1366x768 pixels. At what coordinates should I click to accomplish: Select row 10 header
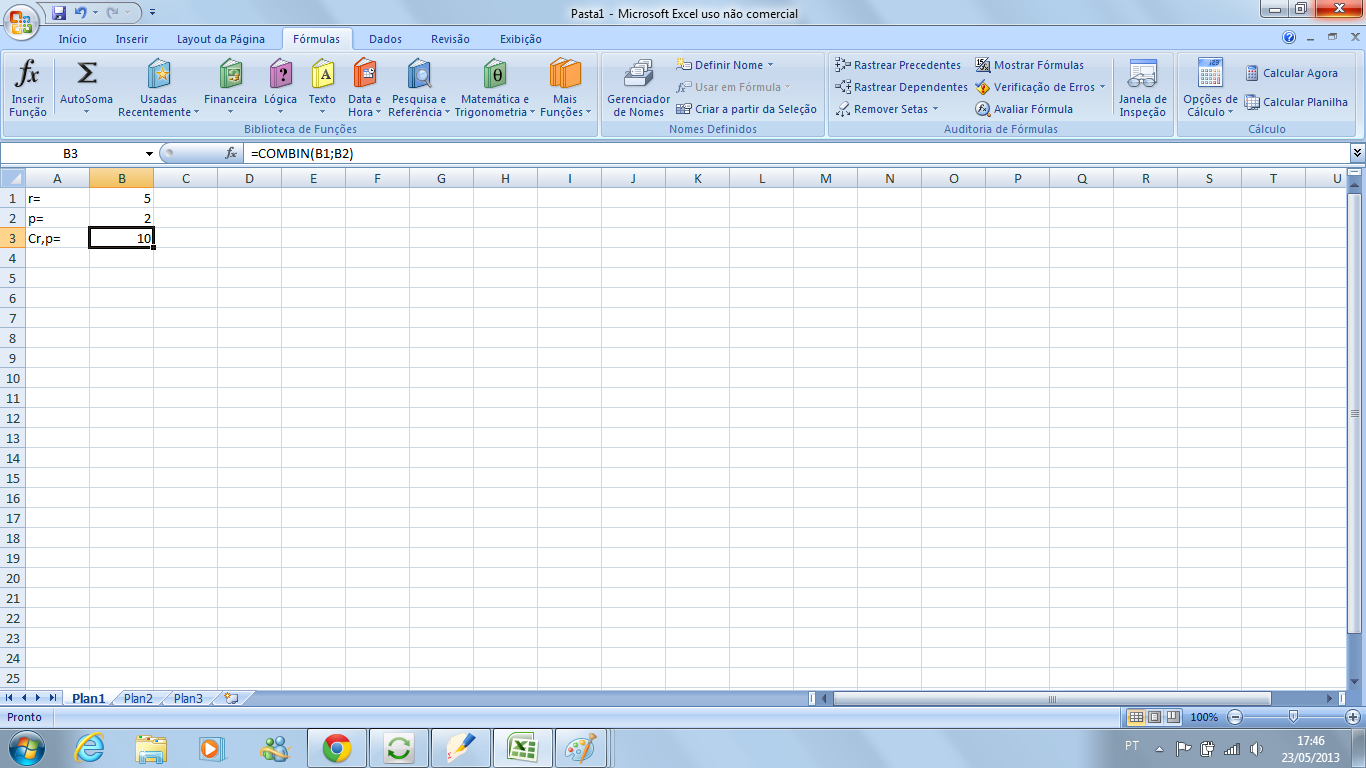coord(13,378)
